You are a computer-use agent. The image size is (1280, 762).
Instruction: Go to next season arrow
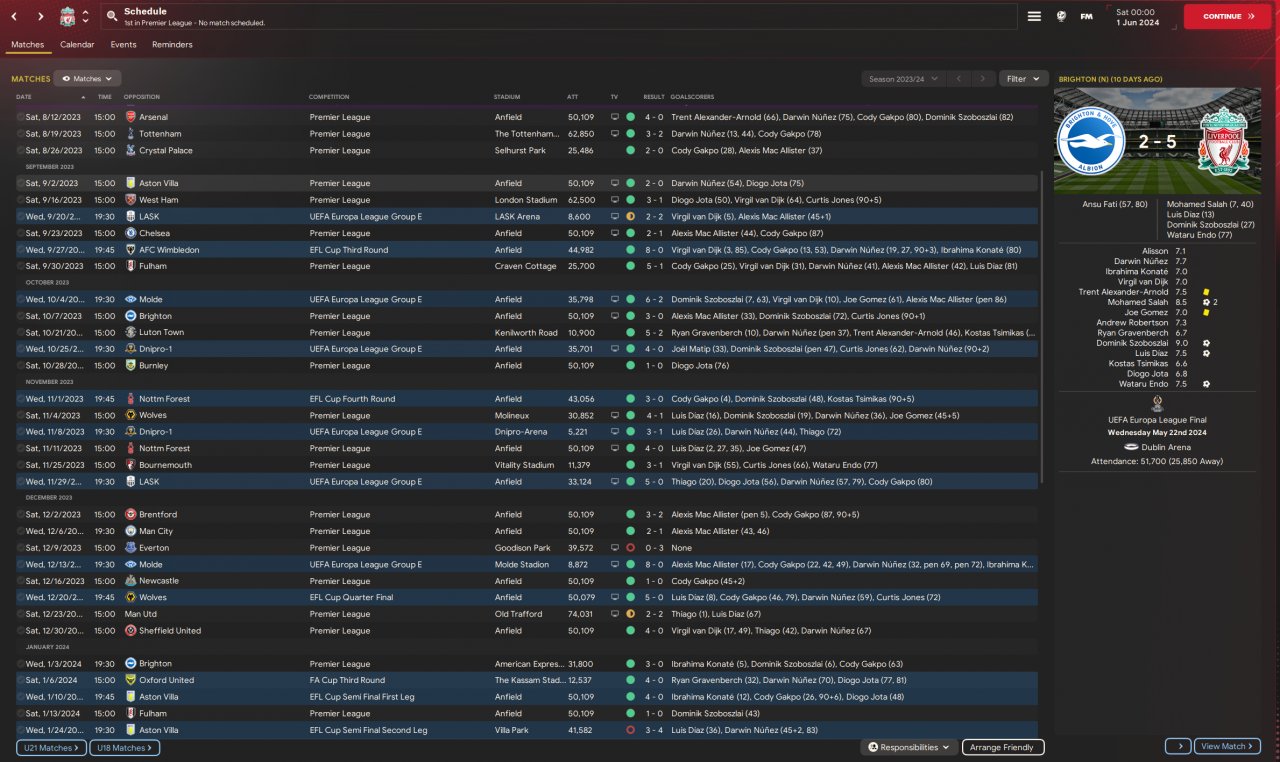click(984, 78)
